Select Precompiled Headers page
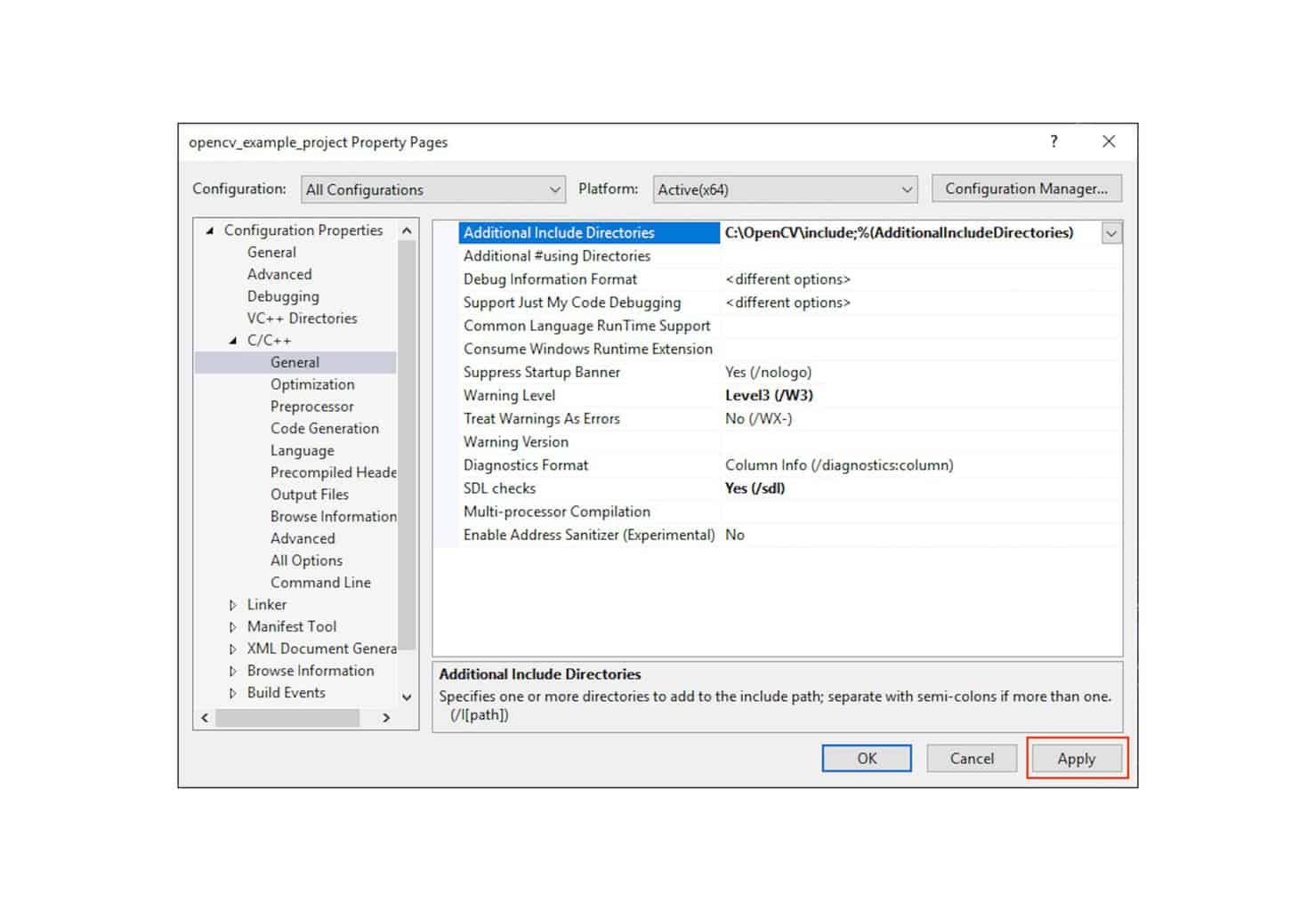This screenshot has height=911, width=1316. coord(334,472)
